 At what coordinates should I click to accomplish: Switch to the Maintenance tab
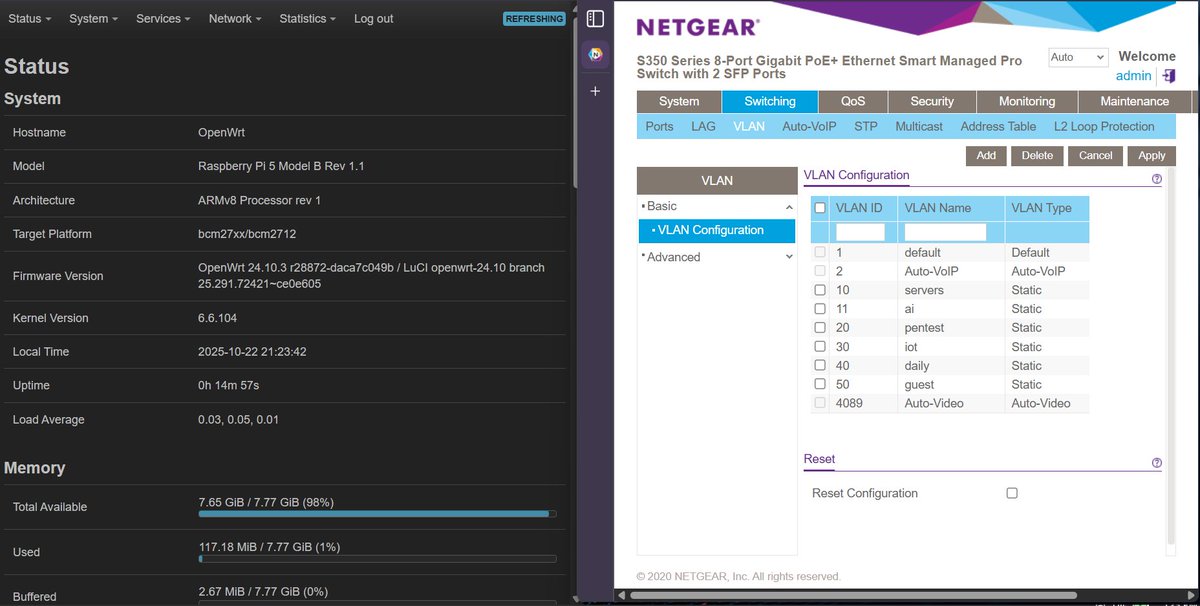pos(1135,101)
